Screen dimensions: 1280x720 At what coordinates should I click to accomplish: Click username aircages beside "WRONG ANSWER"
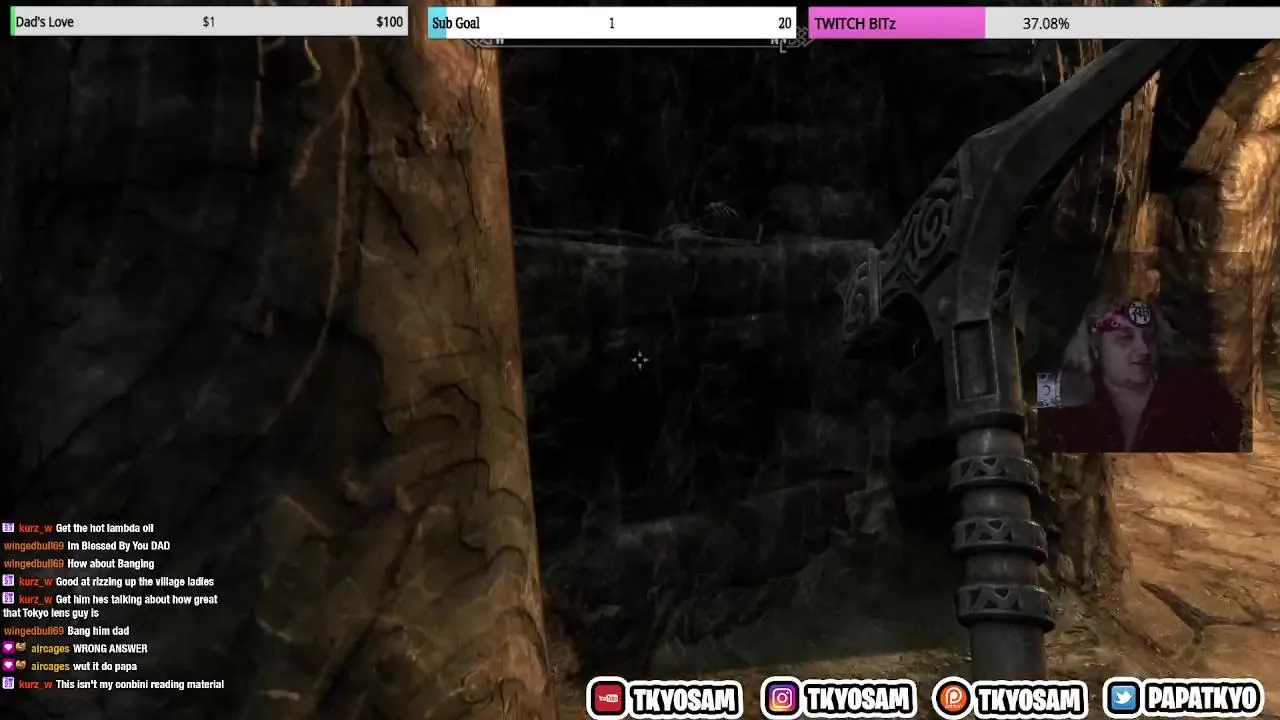(50, 648)
